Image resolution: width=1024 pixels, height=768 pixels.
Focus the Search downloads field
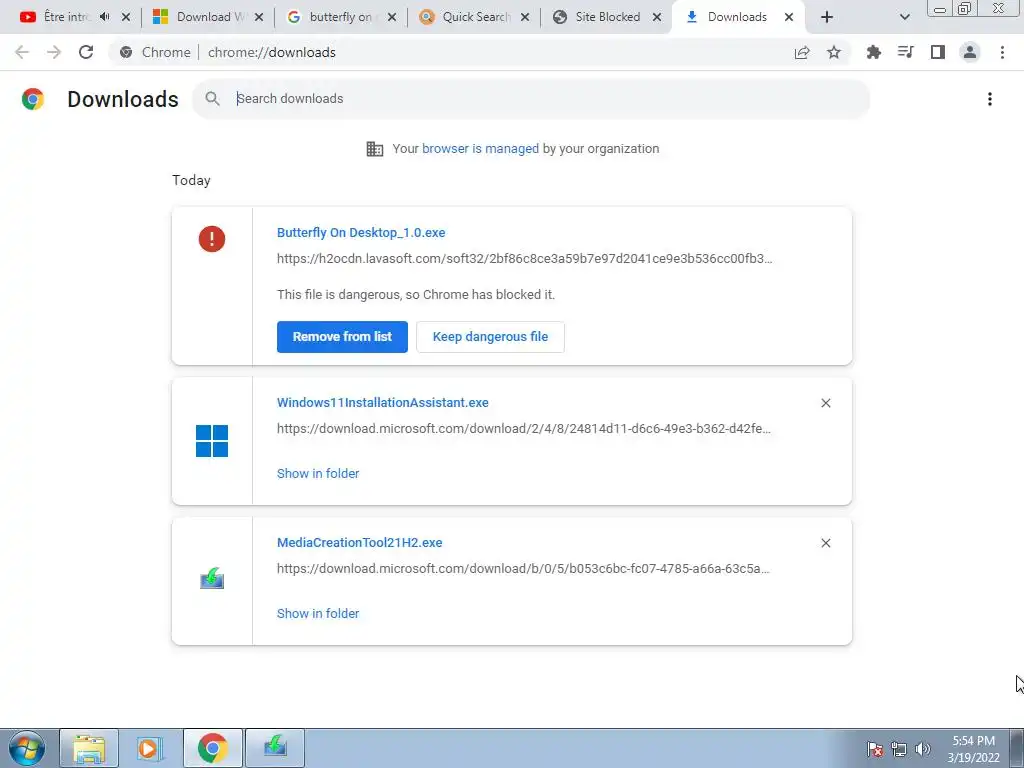(x=531, y=99)
